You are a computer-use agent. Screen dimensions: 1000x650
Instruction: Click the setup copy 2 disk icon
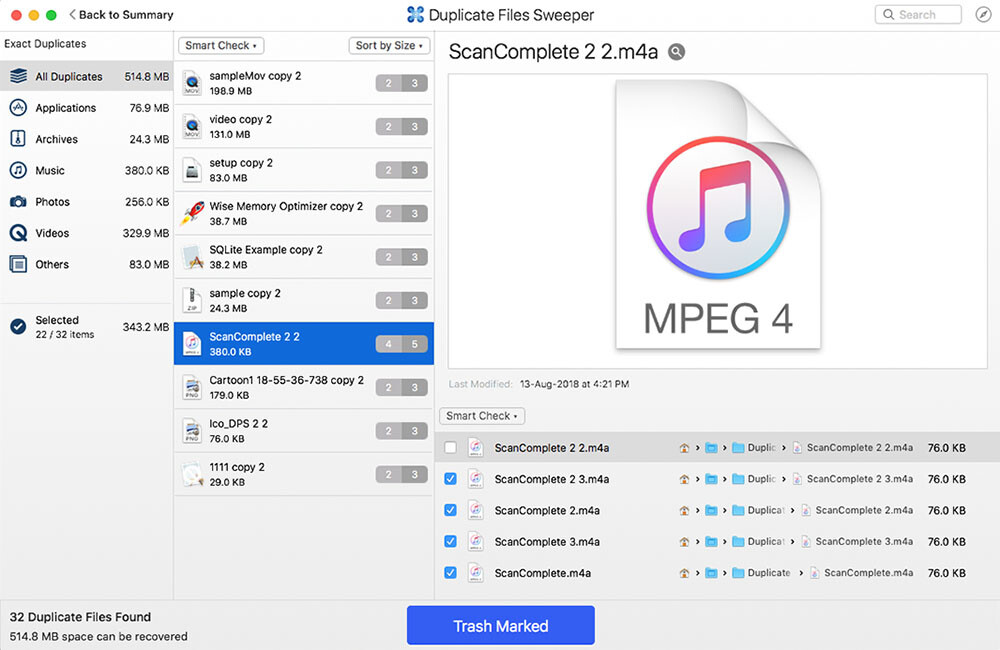point(192,170)
